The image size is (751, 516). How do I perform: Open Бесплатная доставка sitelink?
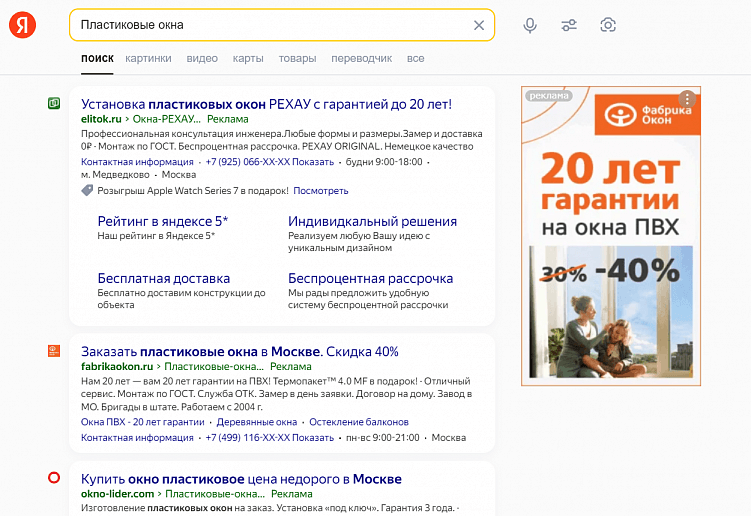click(x=164, y=278)
